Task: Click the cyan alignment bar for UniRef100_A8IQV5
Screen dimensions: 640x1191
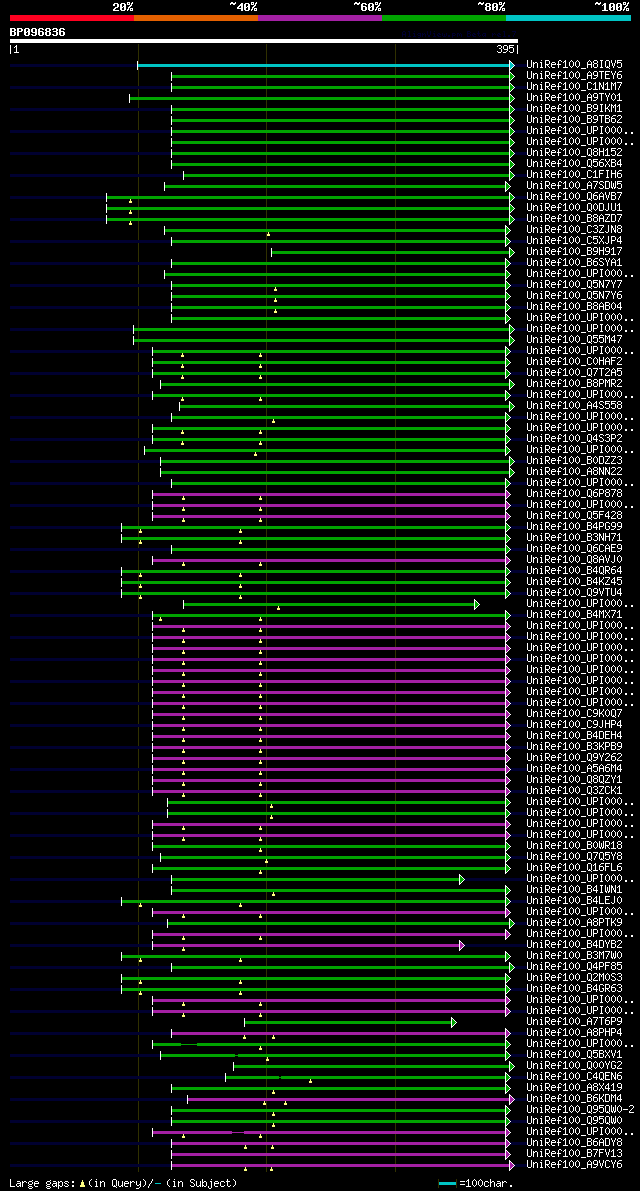Action: [x=326, y=65]
